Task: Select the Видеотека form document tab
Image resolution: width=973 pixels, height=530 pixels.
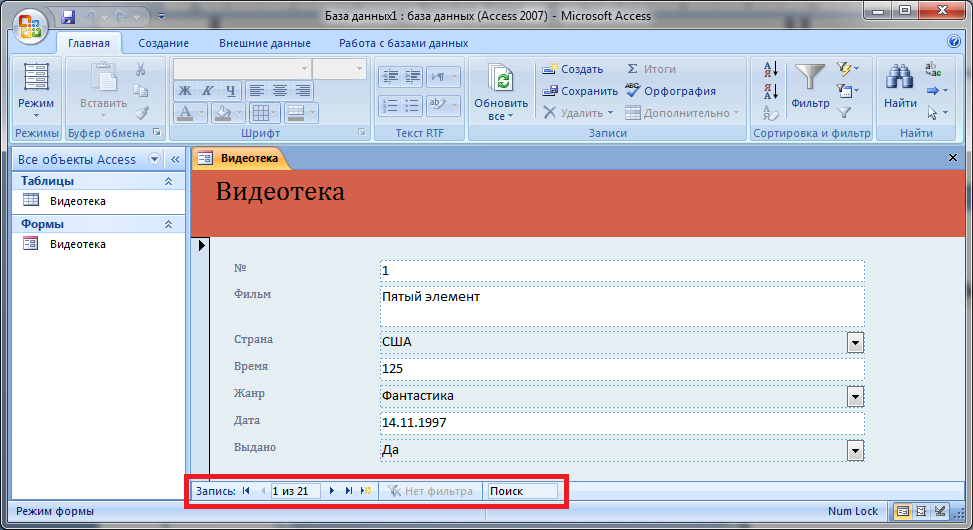Action: point(240,158)
